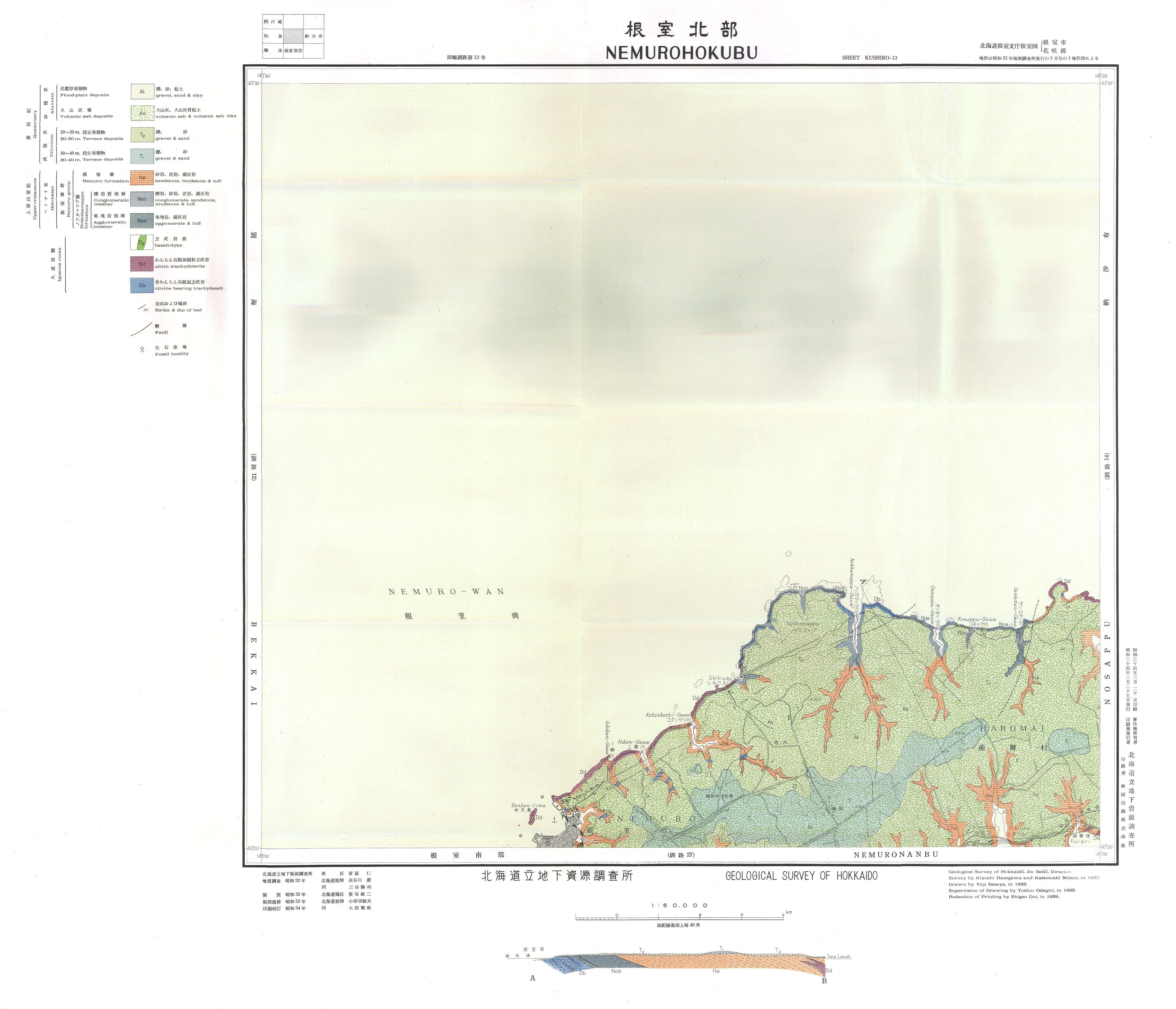This screenshot has height=1009, width=1176.
Task: Click the green Dy basalt-dyke symbol
Action: [142, 242]
